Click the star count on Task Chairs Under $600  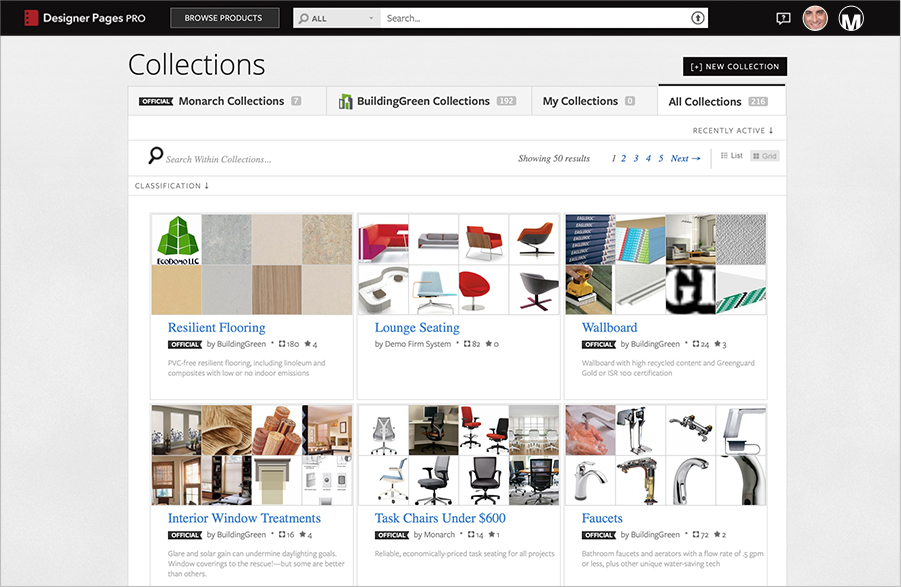pyautogui.click(x=494, y=535)
